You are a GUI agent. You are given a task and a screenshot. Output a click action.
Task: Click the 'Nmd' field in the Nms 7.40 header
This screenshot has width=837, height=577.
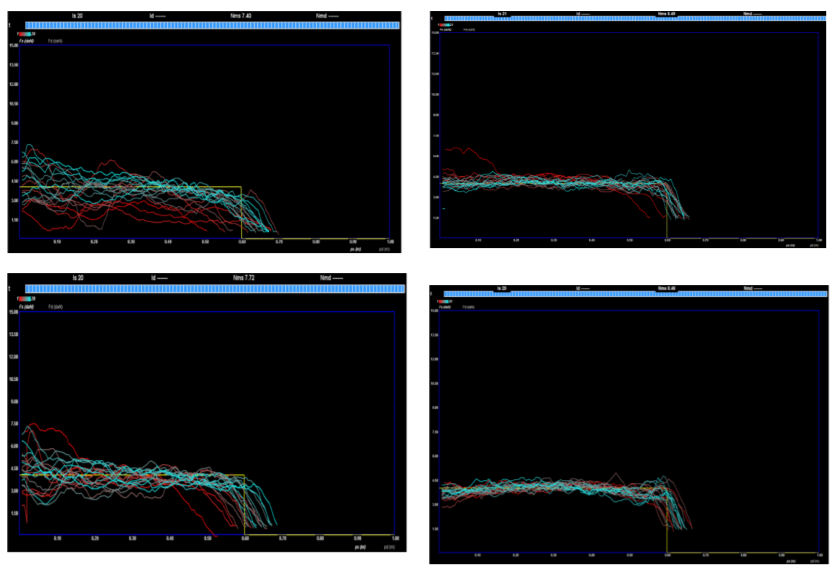327,16
